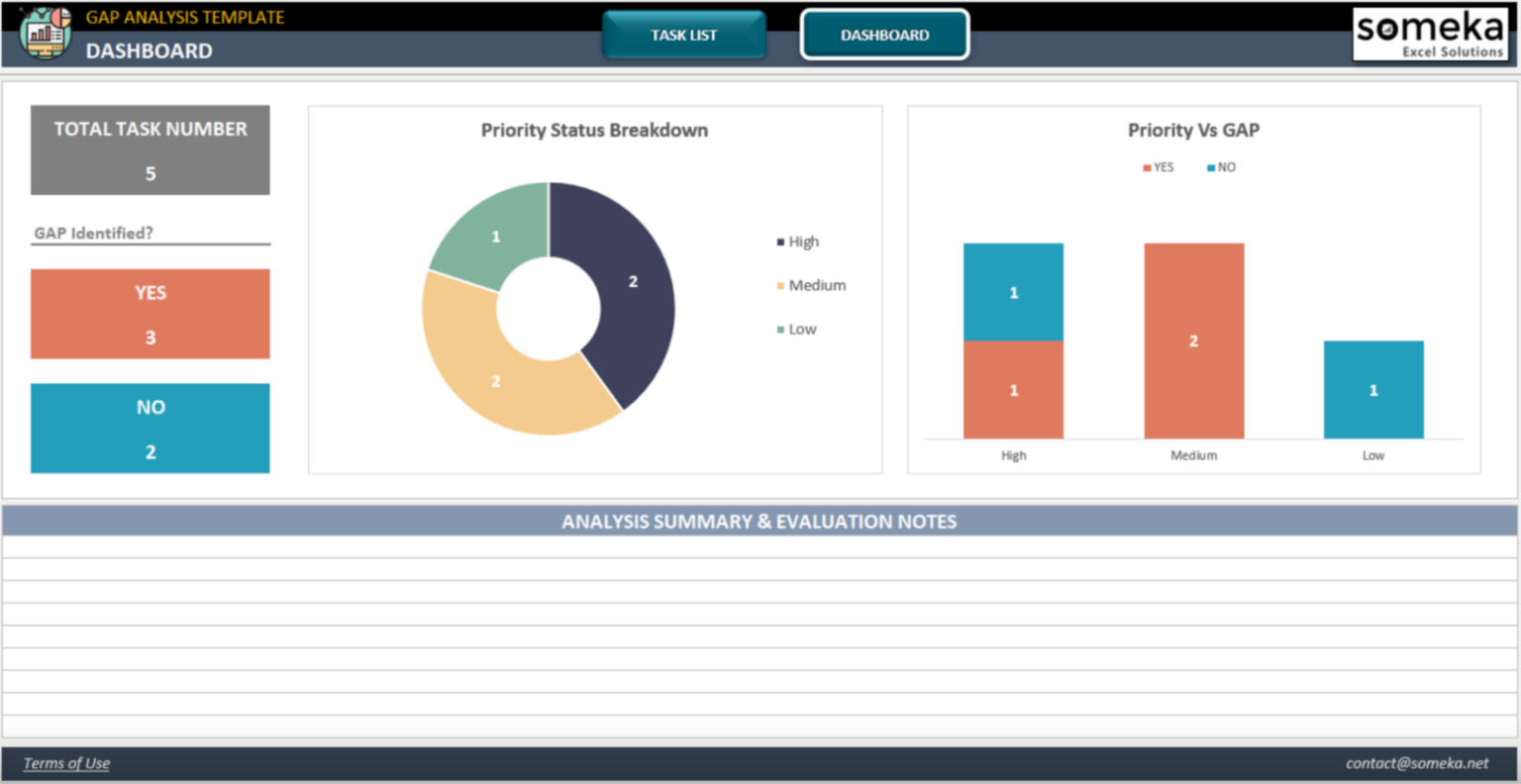Click the dashboard logo icon top left
1521x784 pixels.
click(46, 31)
